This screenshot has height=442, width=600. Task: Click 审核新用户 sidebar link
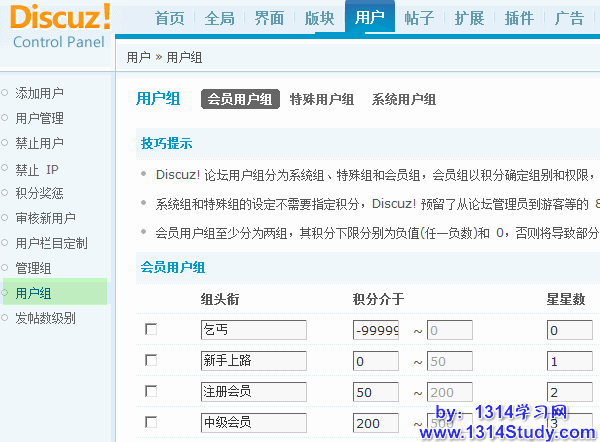pyautogui.click(x=45, y=218)
